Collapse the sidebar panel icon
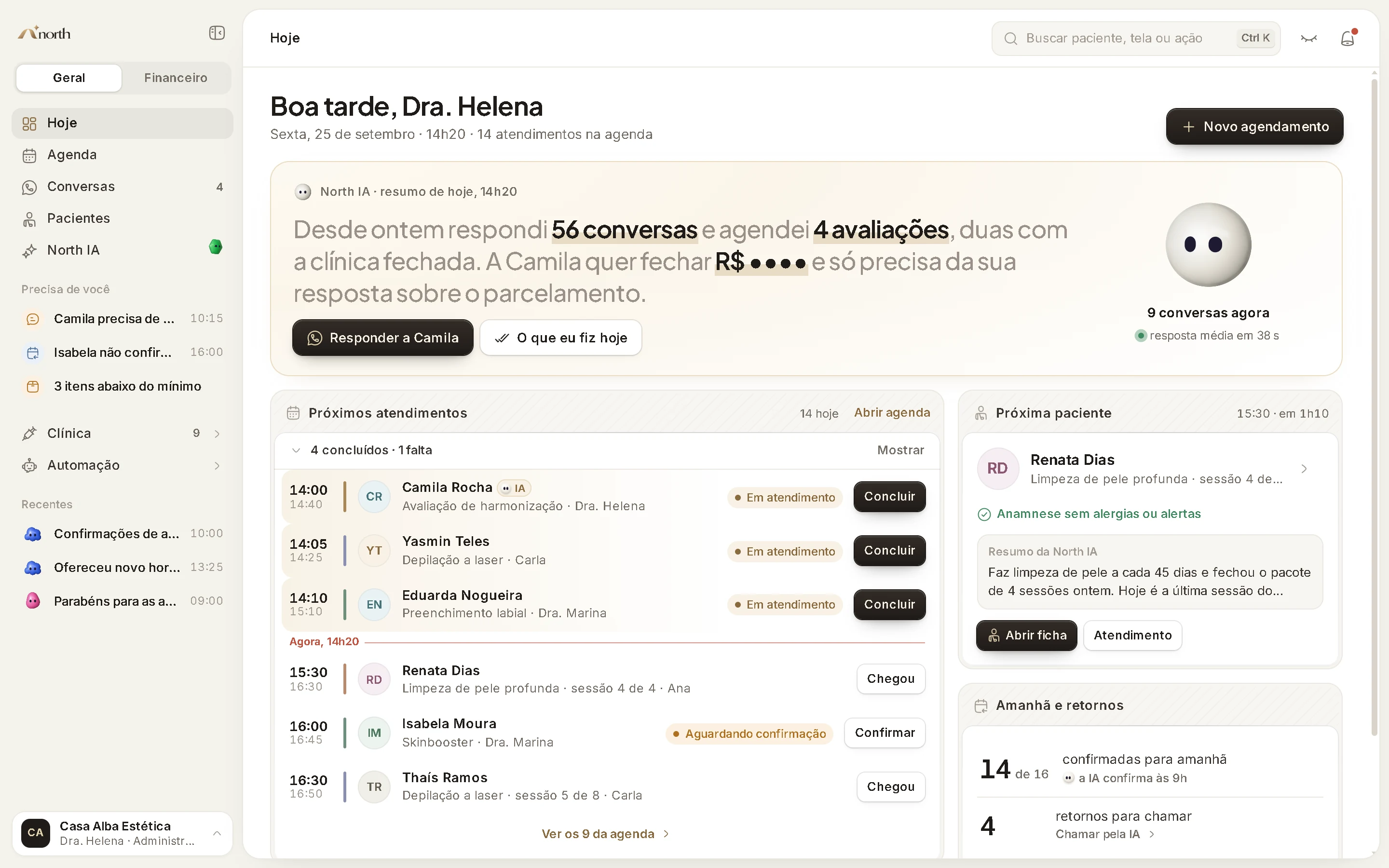The width and height of the screenshot is (1389, 868). [217, 33]
